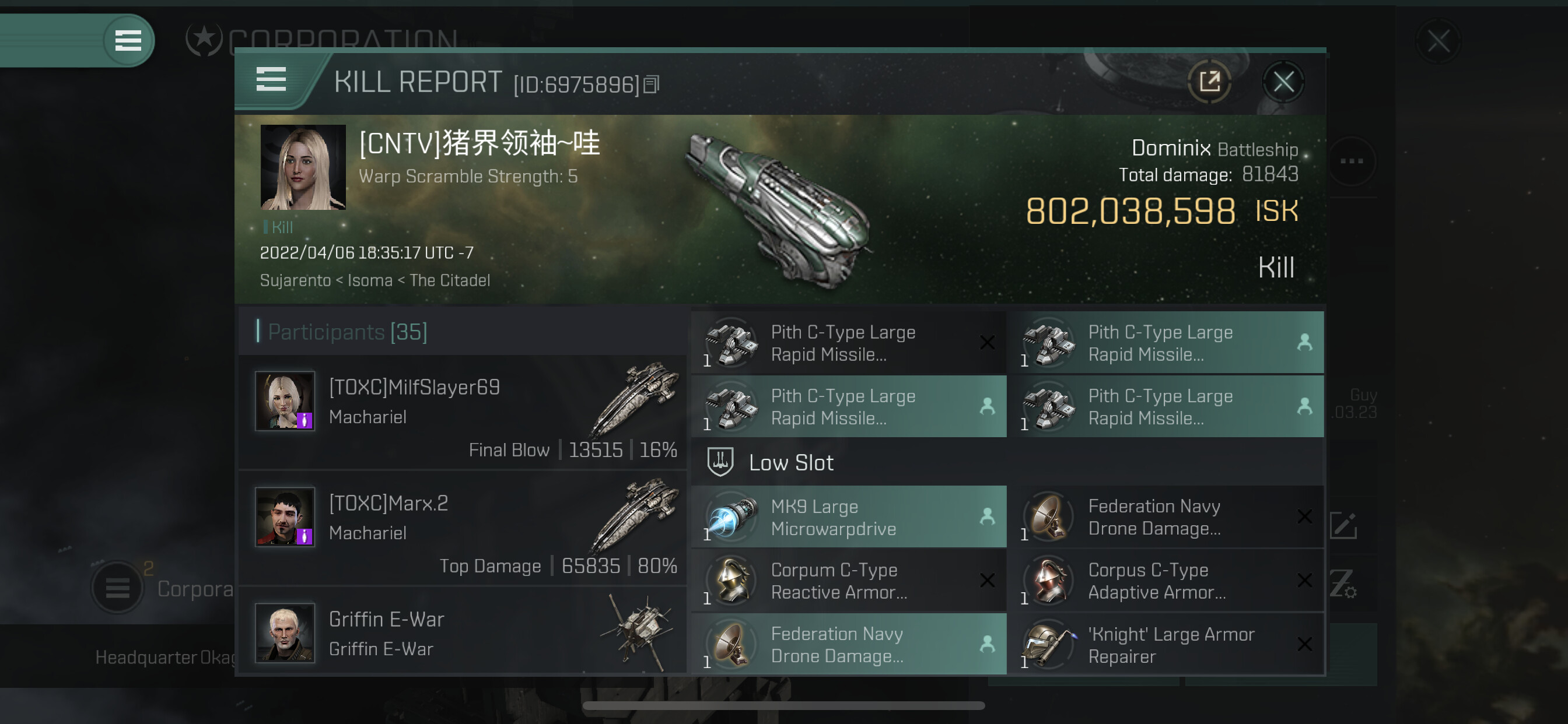Image resolution: width=1568 pixels, height=724 pixels.
Task: Expand the Low Slot section header
Action: coord(1007,462)
